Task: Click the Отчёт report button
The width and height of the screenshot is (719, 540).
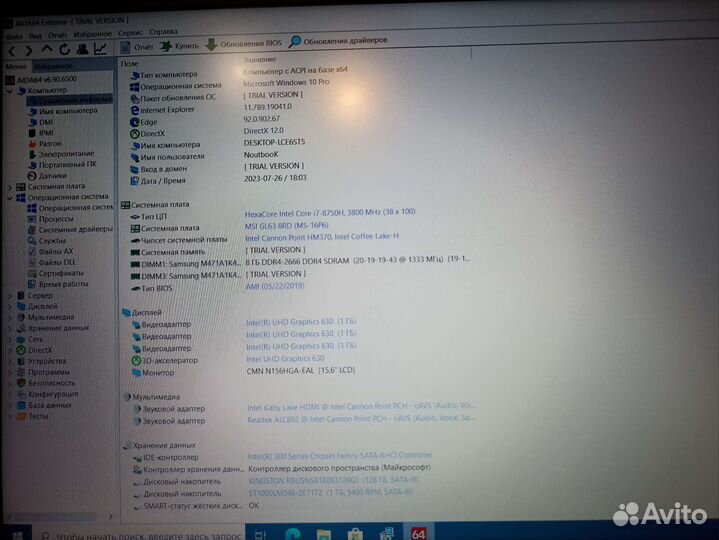Action: 136,46
